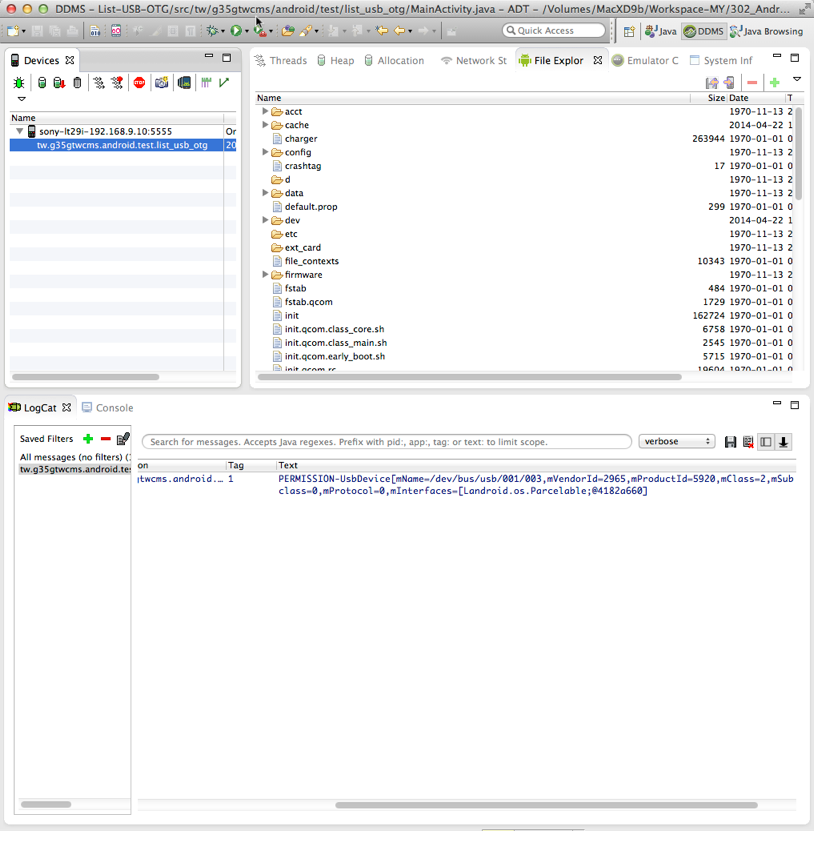Click the green debug process bug icon
The height and width of the screenshot is (847, 814).
(x=19, y=83)
